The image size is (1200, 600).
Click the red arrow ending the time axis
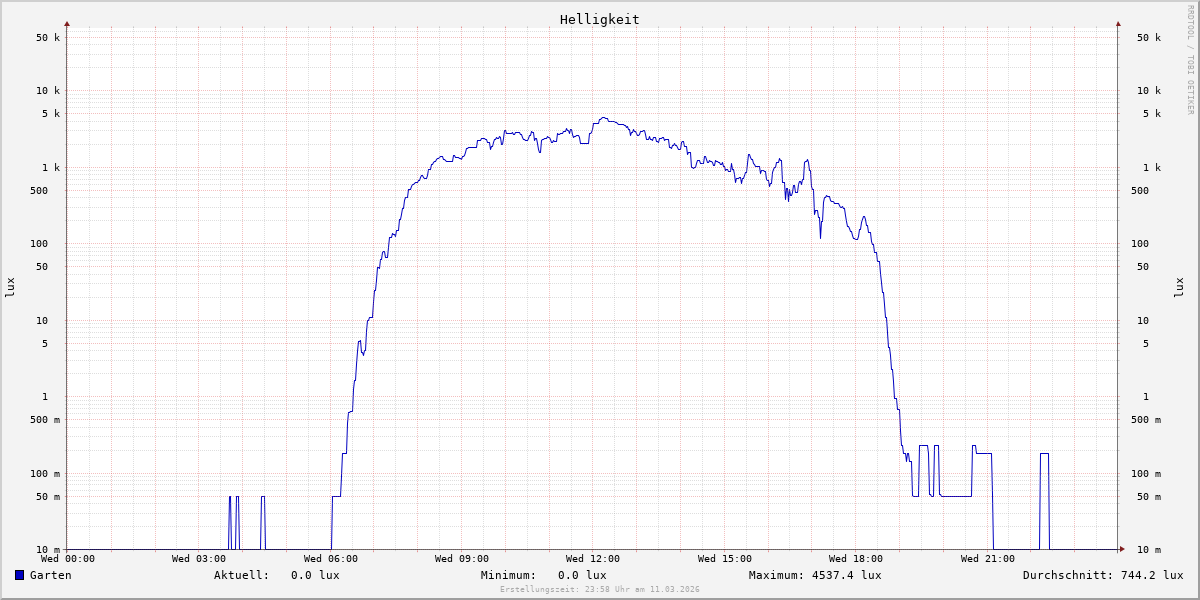pos(1122,549)
